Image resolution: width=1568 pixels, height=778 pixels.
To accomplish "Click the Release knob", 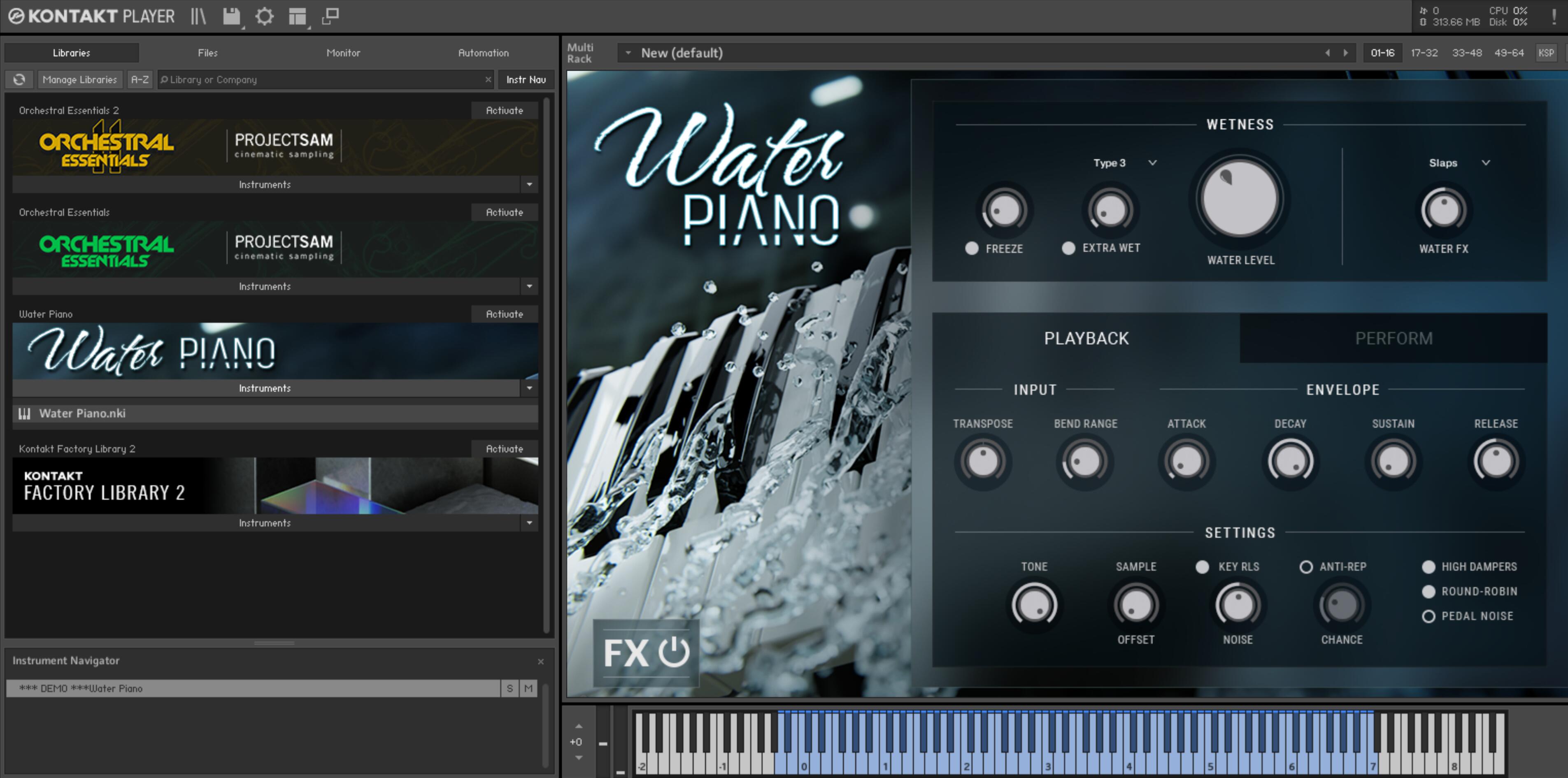I will tap(1496, 461).
